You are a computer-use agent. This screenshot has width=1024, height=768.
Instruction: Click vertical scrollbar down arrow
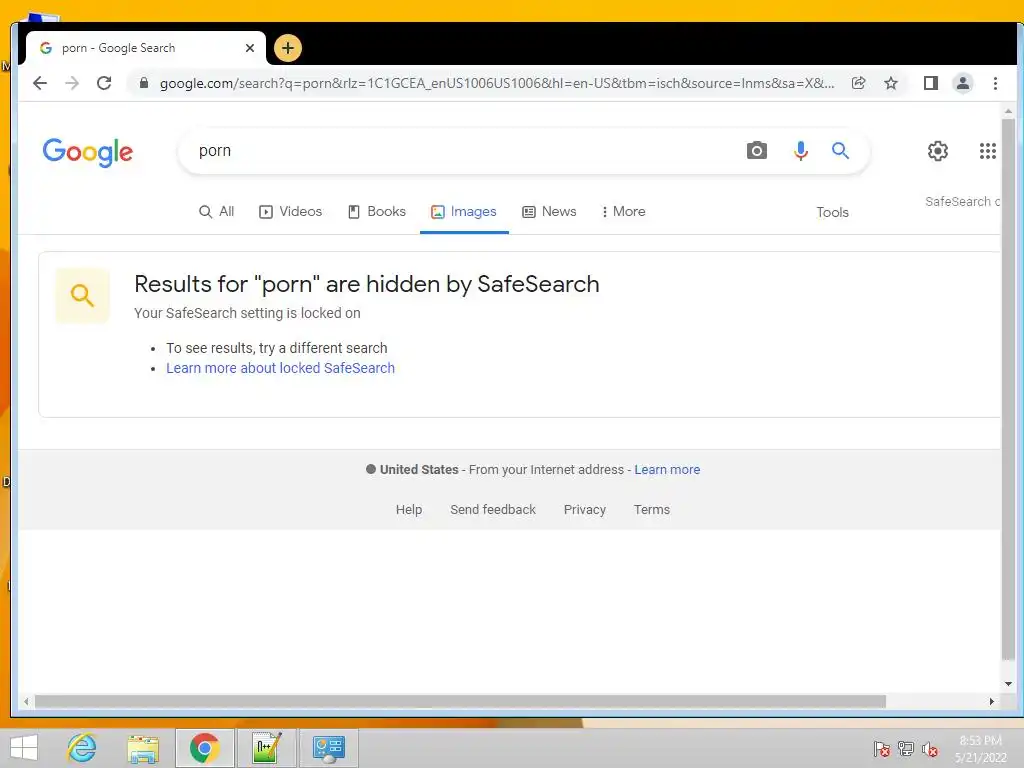[x=1008, y=684]
